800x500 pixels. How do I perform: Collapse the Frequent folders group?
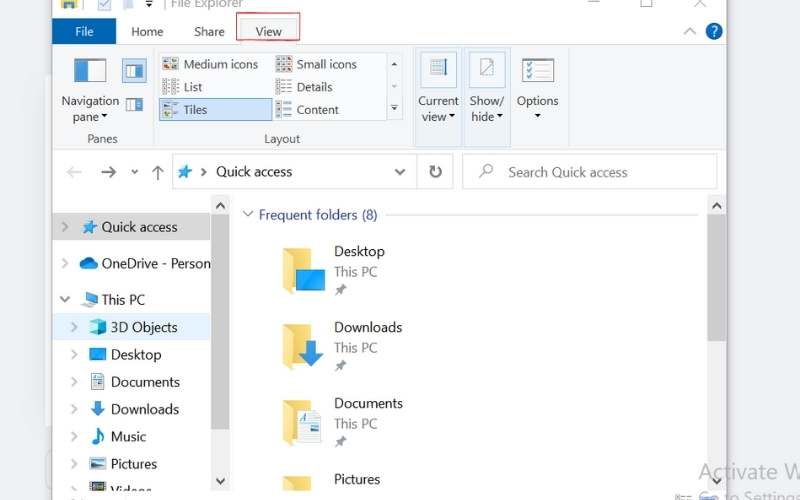(248, 214)
